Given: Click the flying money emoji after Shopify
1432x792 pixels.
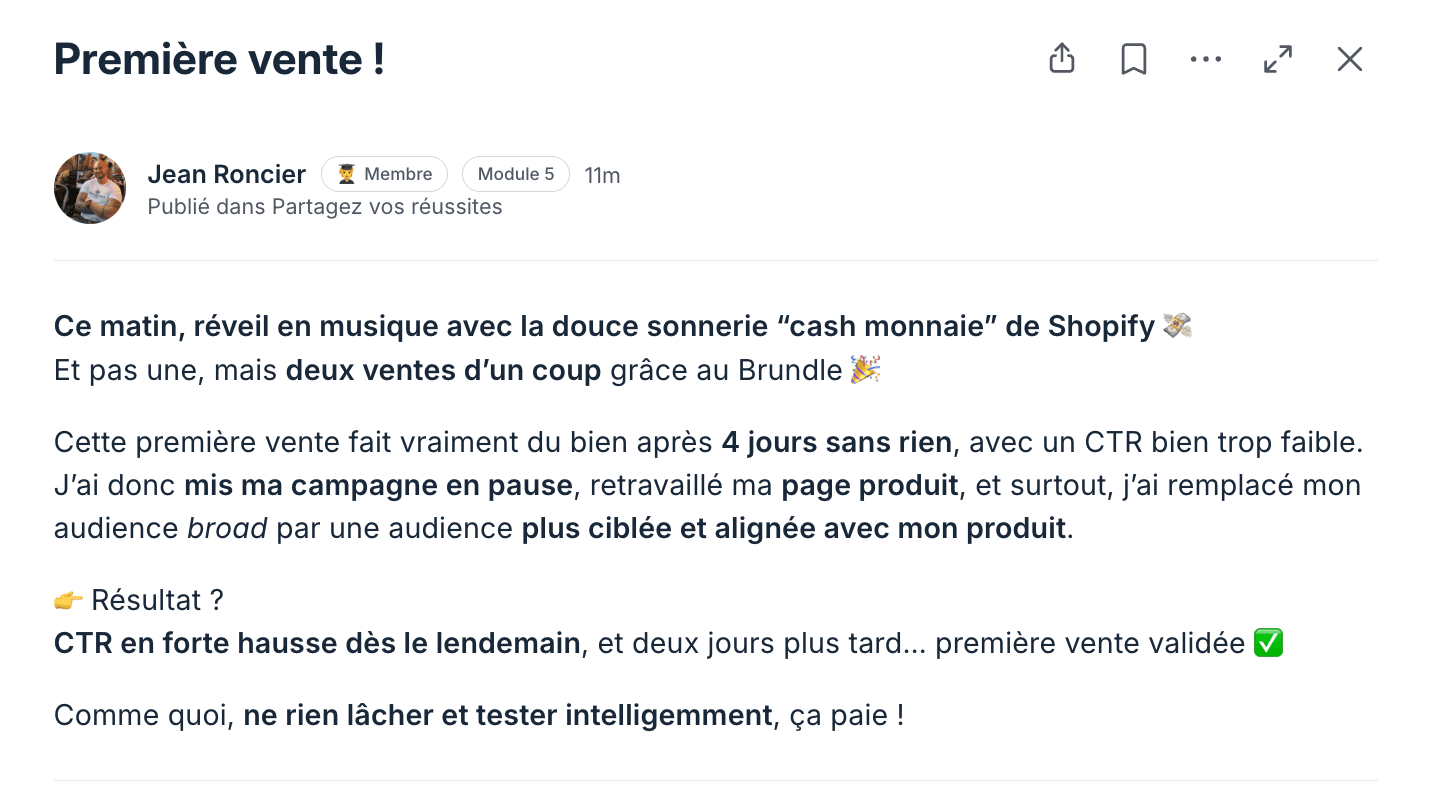Looking at the screenshot, I should coord(1178,326).
